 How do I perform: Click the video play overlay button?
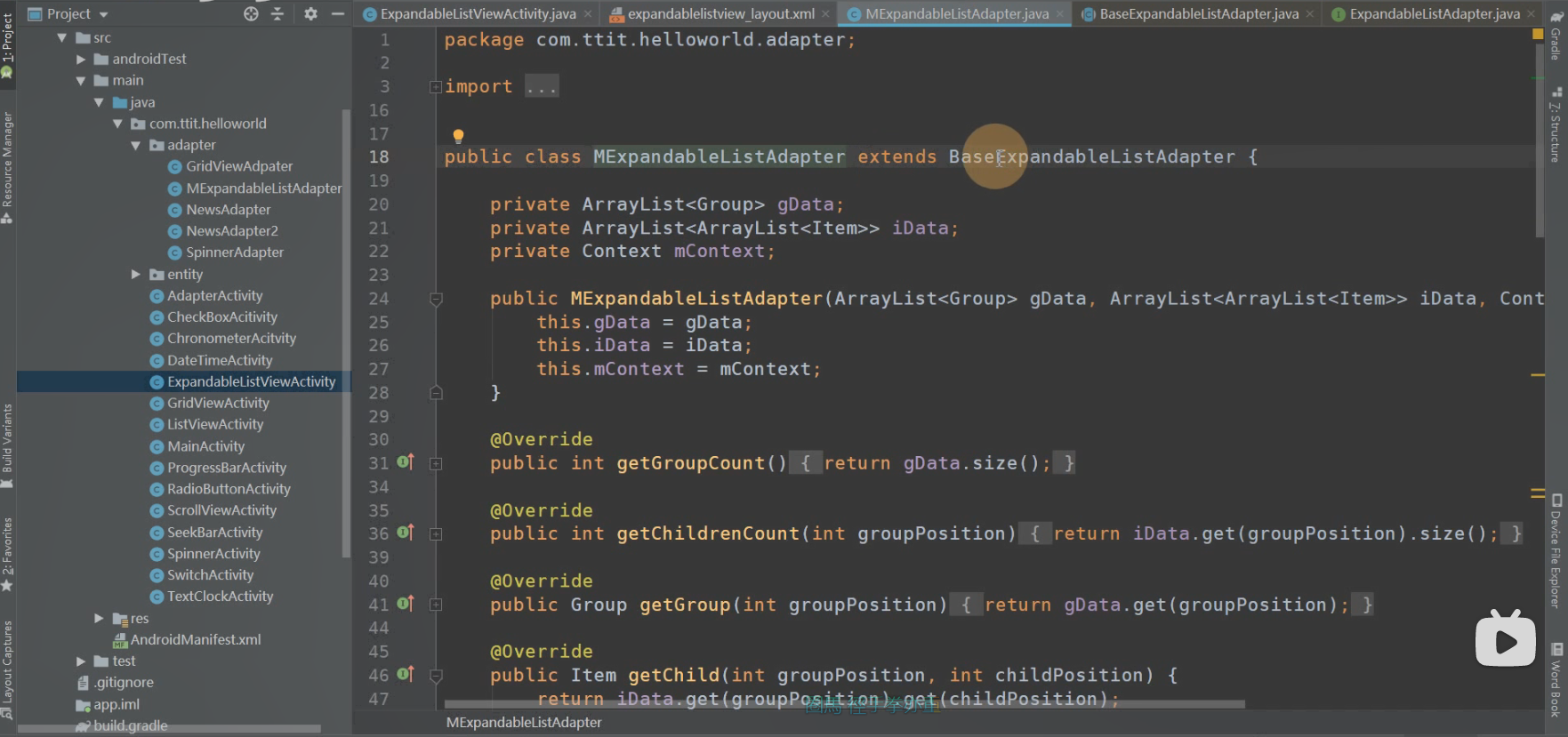click(x=1505, y=639)
